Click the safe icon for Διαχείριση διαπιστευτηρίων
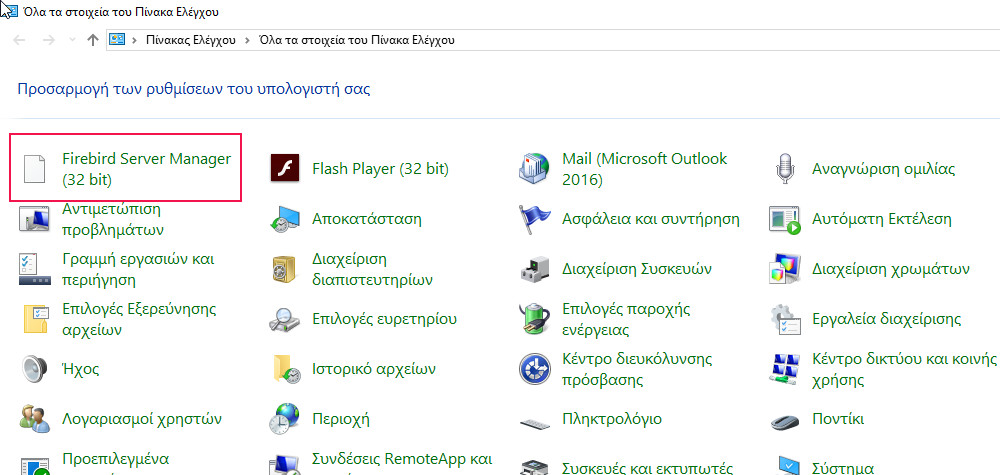Viewport: 1000px width, 475px height. (x=285, y=269)
